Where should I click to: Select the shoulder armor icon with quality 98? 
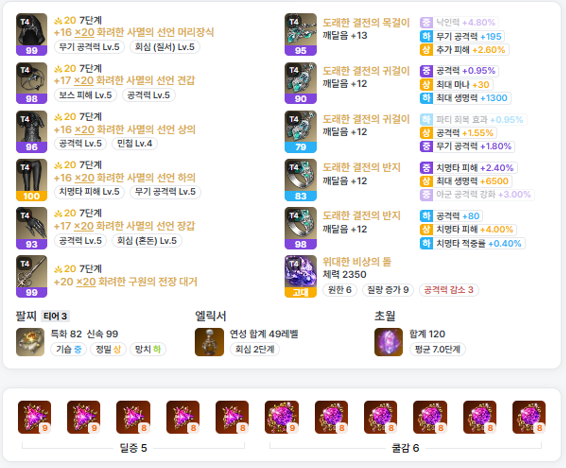click(x=31, y=83)
